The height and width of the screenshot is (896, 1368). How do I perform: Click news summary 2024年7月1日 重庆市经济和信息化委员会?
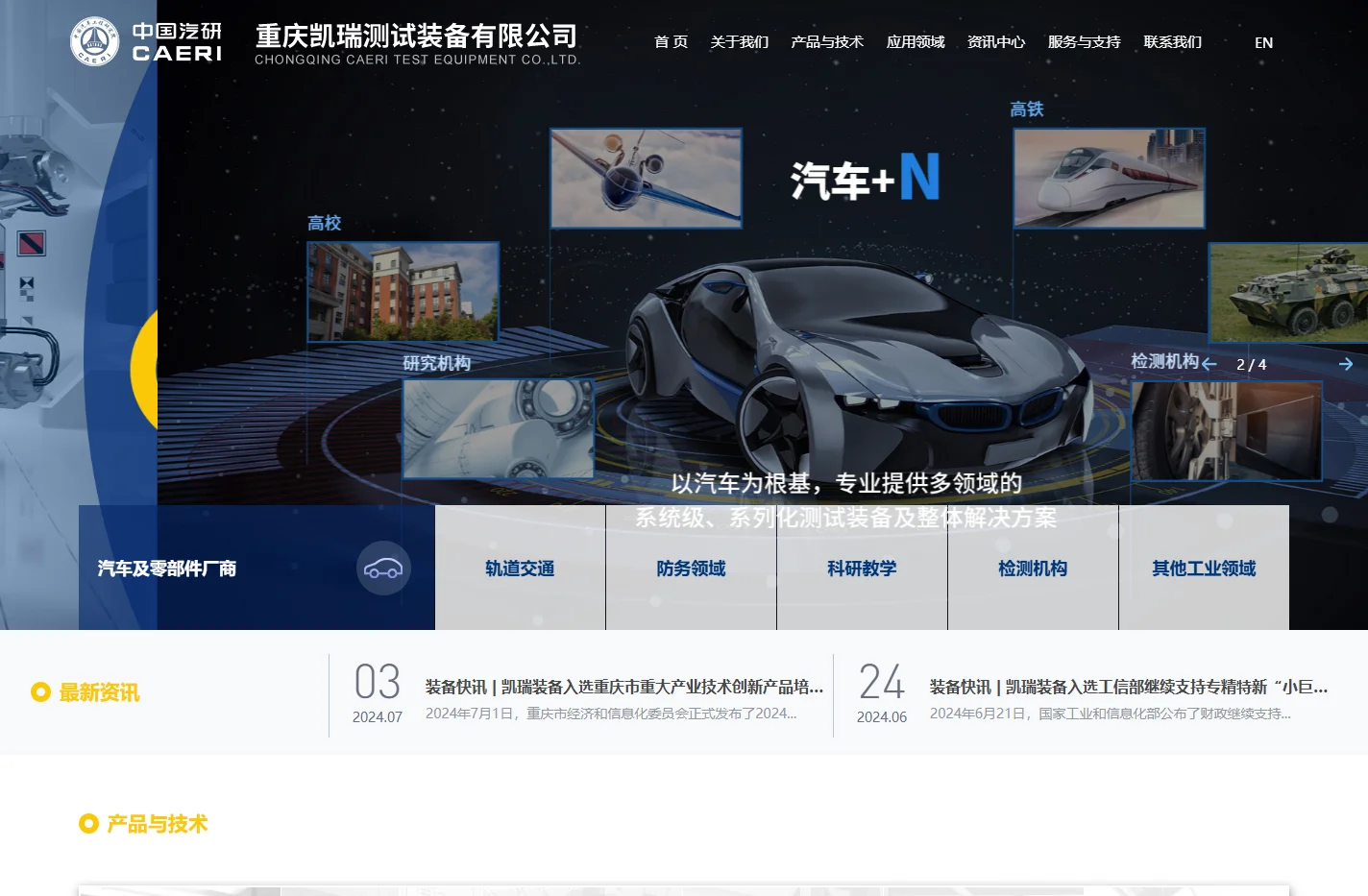(x=611, y=714)
